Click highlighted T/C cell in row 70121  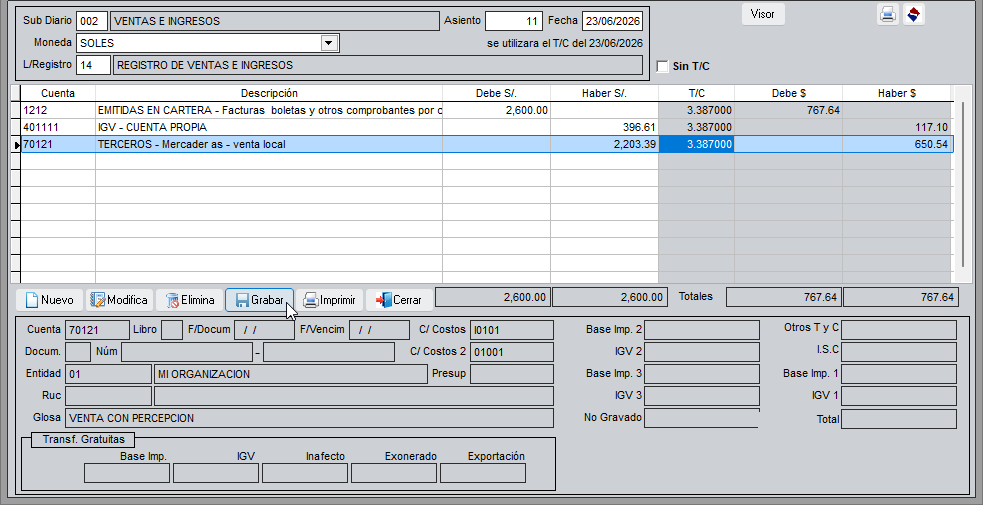[697, 144]
